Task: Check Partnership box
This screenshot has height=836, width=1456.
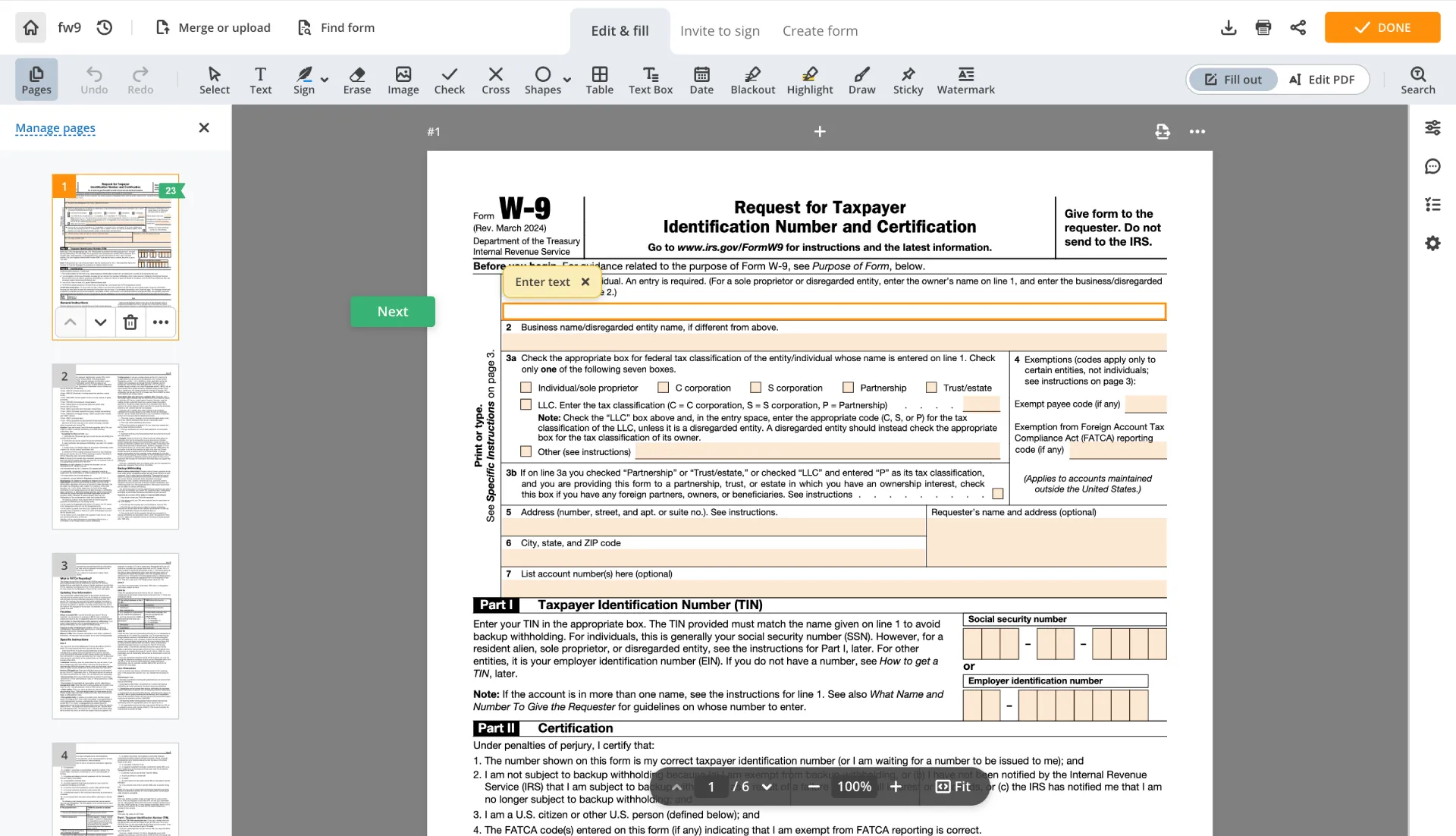Action: [x=849, y=388]
